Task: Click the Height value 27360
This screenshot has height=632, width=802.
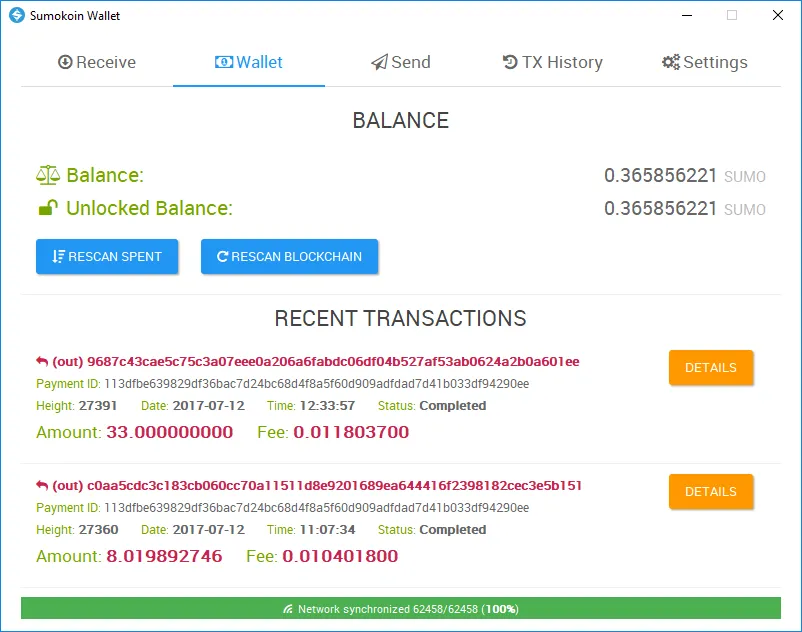Action: click(x=98, y=530)
